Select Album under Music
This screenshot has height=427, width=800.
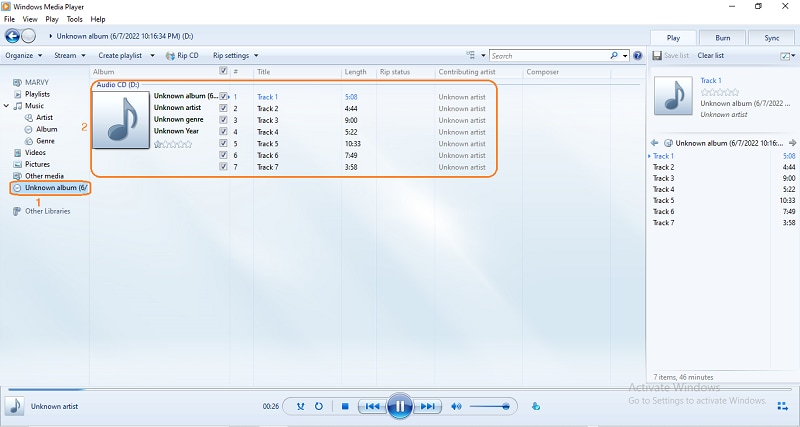[46, 129]
